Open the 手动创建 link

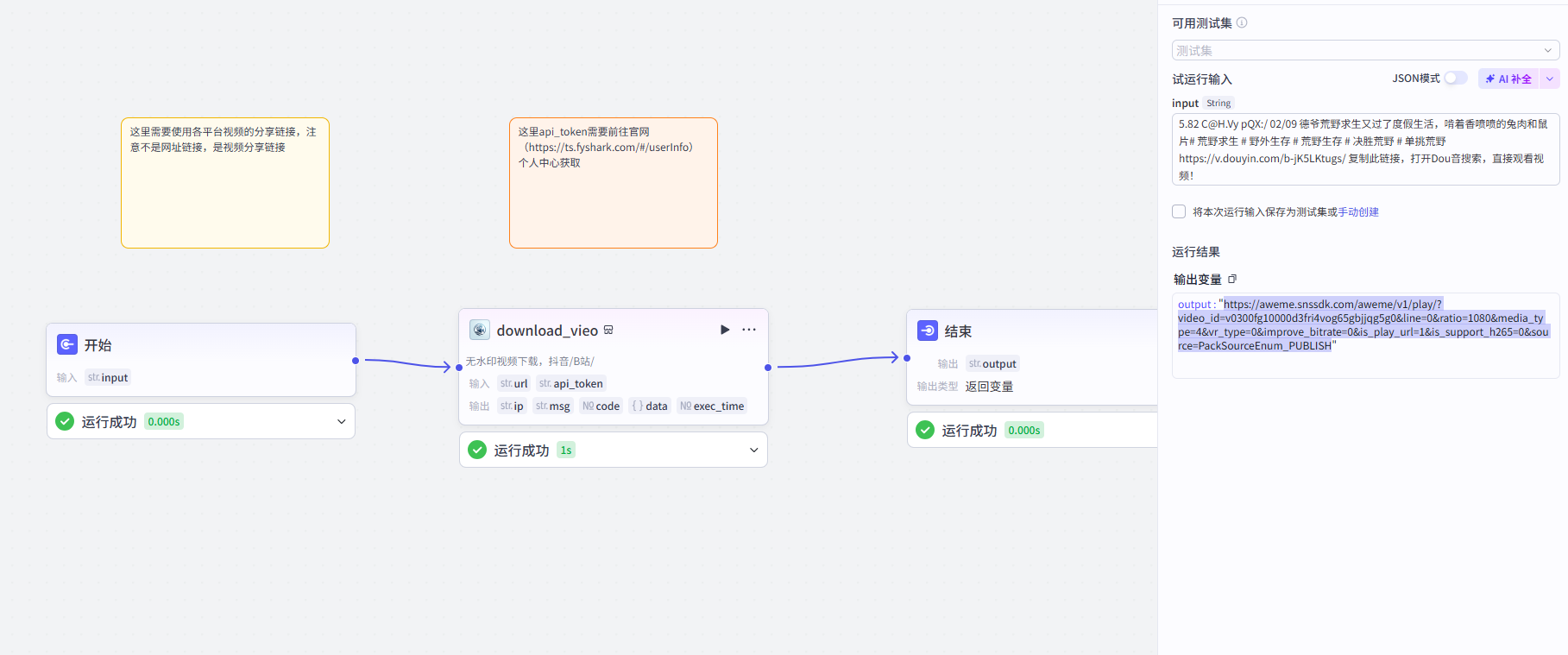click(x=1358, y=211)
